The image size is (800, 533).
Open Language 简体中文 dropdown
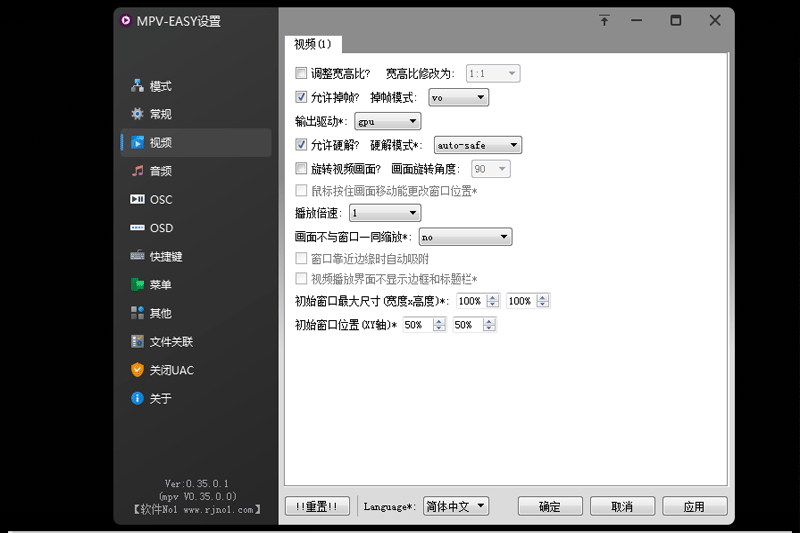[456, 506]
